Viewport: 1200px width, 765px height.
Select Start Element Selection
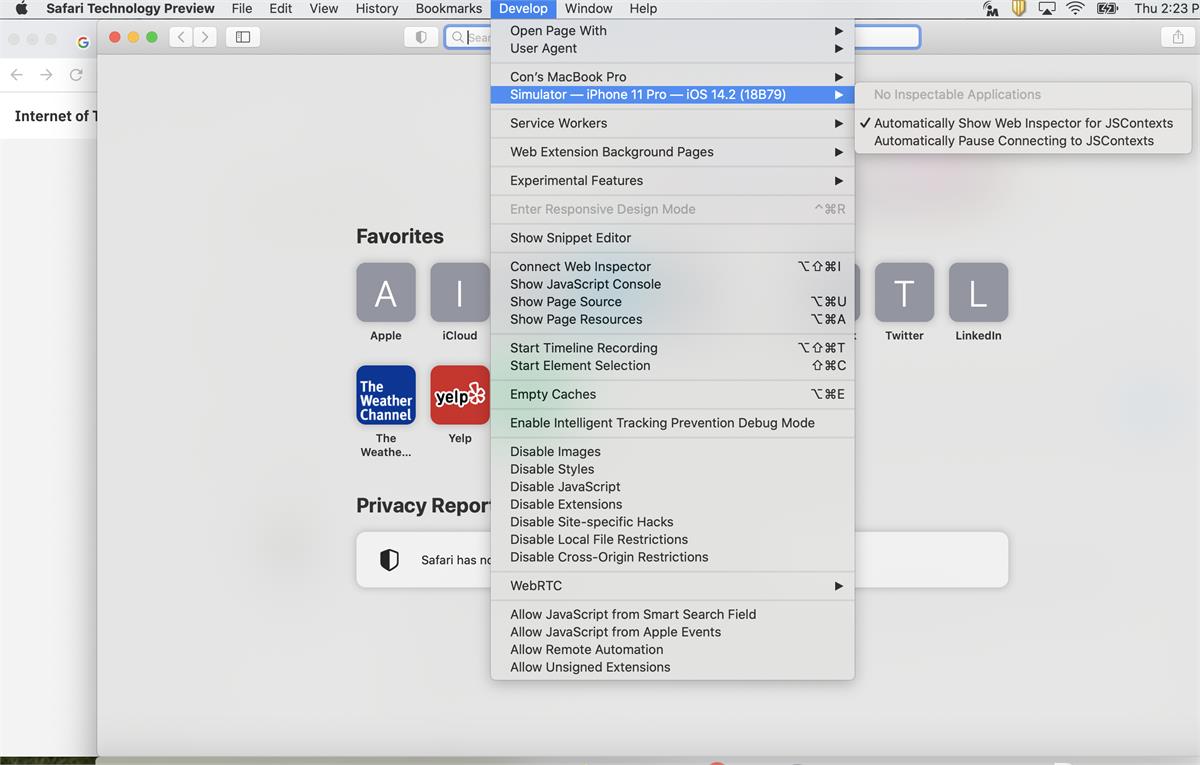[673, 366]
